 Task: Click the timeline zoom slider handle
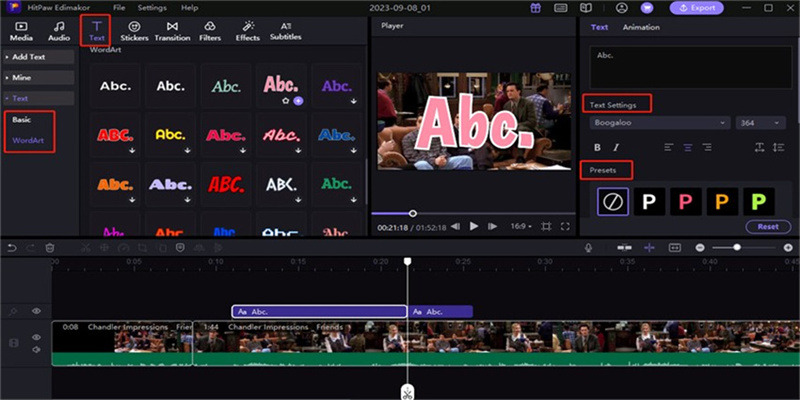[737, 247]
